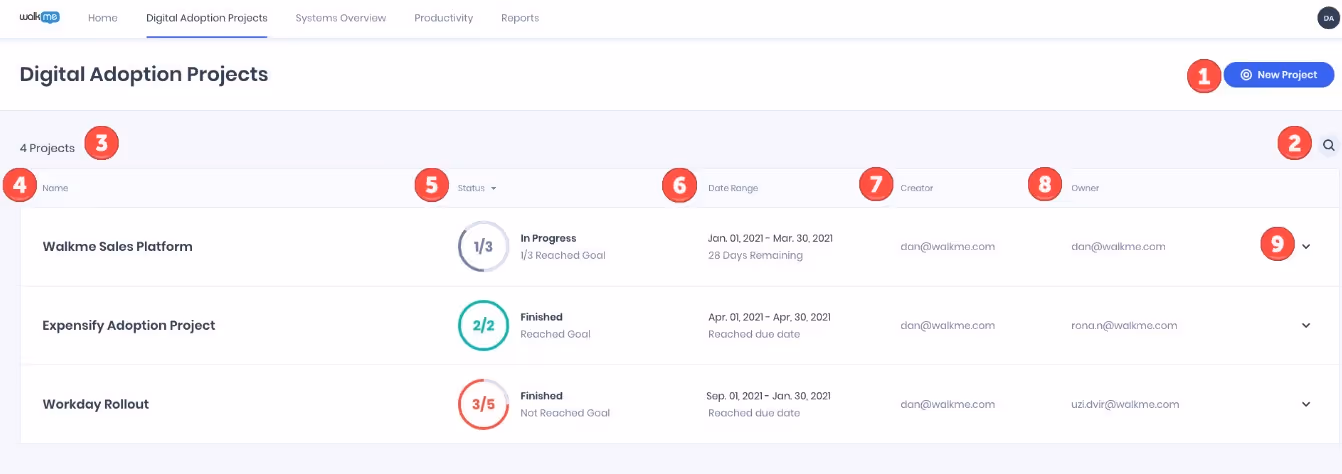Click the 2/2 progress ring for Expensify Adoption Project
1342x474 pixels.
click(483, 325)
